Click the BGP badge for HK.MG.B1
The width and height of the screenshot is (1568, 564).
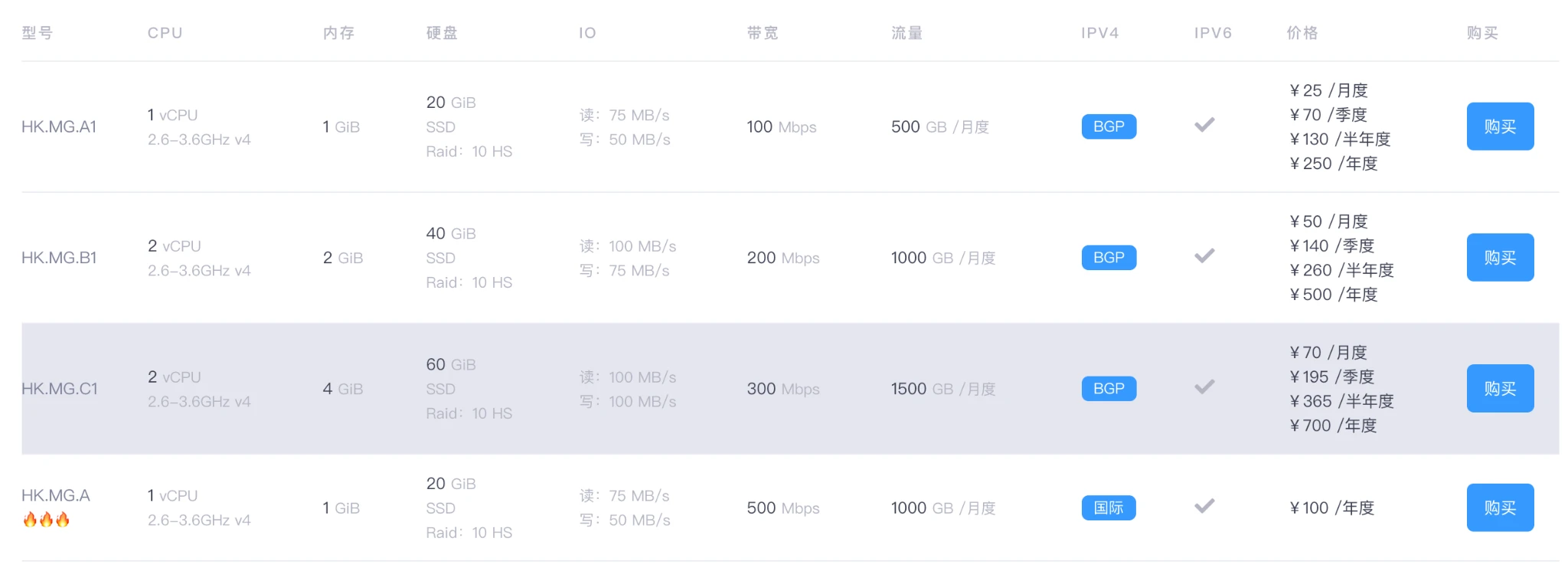pos(1109,258)
